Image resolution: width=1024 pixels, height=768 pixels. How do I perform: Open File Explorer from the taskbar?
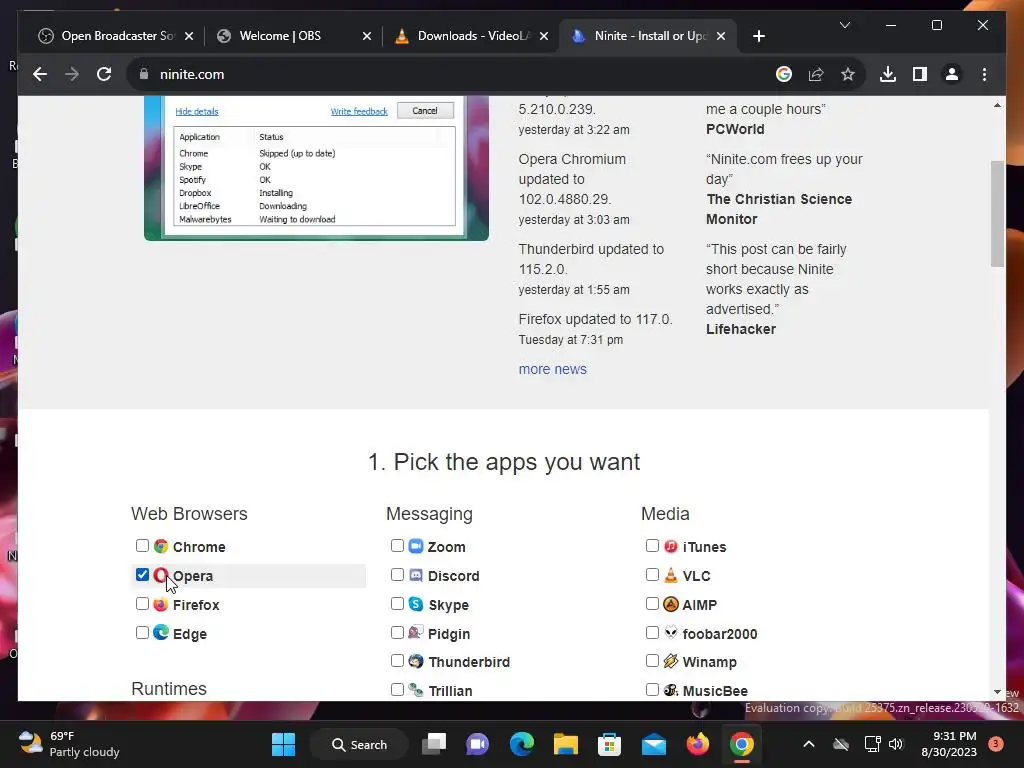point(566,744)
